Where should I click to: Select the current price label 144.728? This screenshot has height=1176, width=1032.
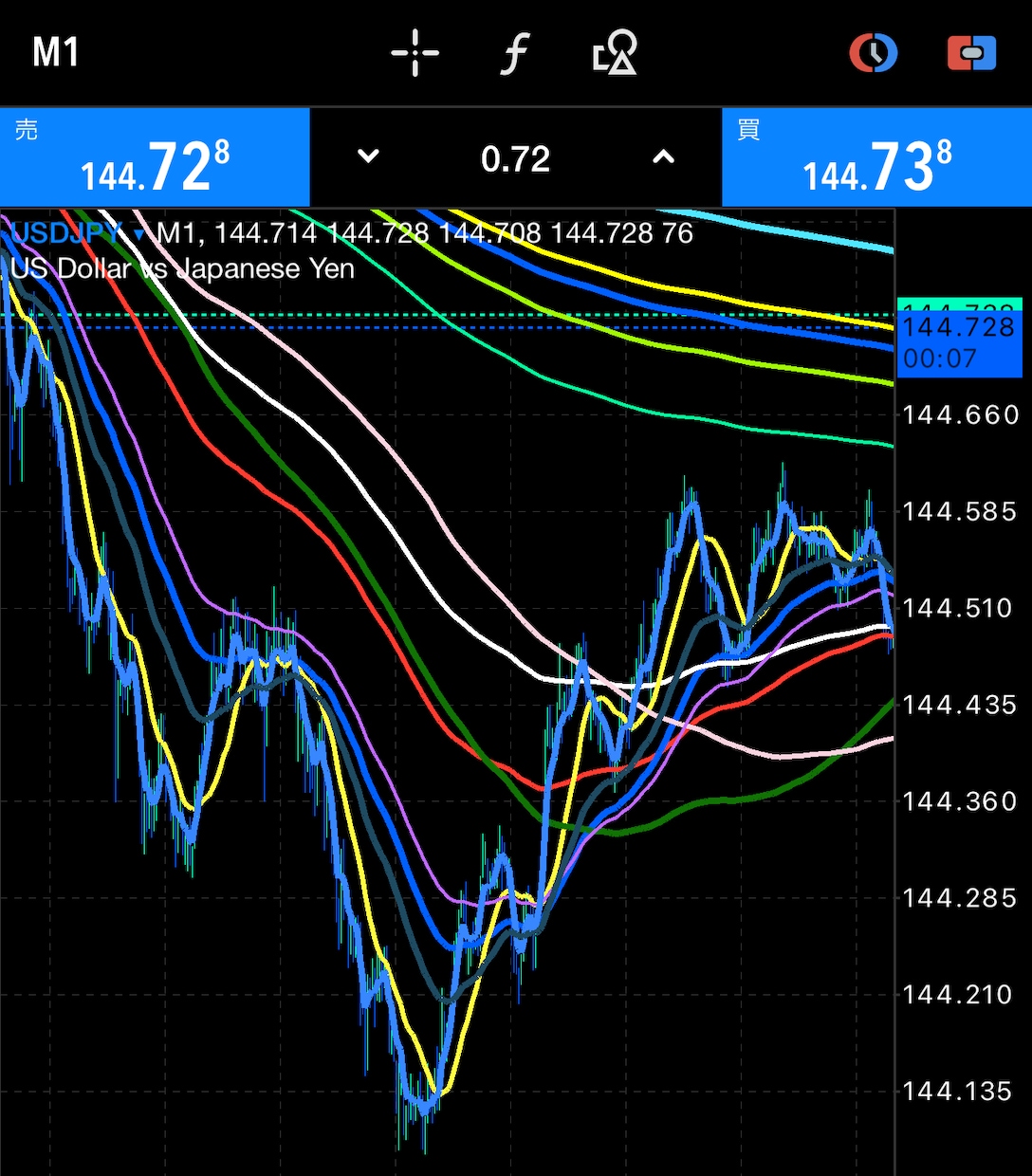[x=960, y=327]
